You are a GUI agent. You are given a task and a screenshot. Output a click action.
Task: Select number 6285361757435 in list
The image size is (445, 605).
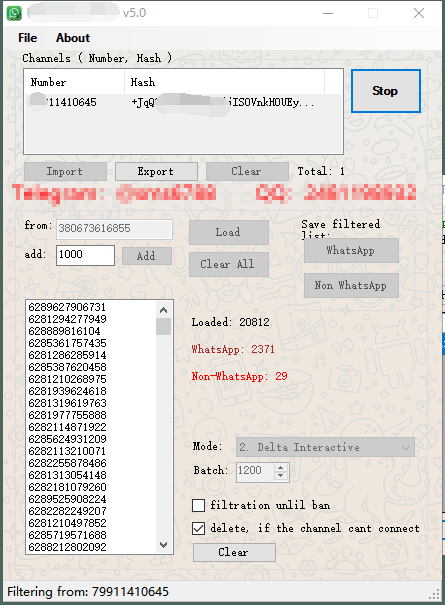(67, 343)
